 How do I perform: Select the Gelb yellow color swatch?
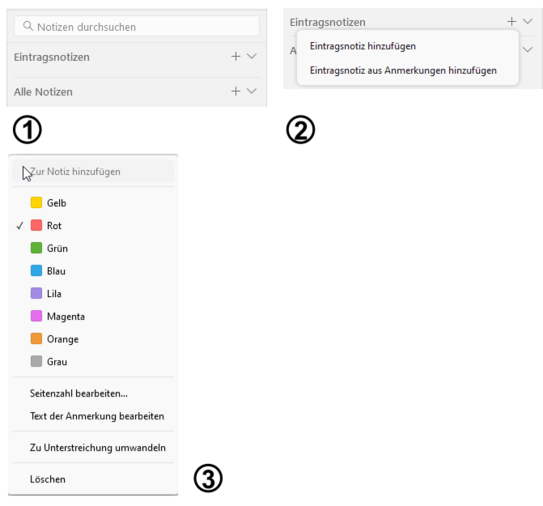(x=36, y=202)
